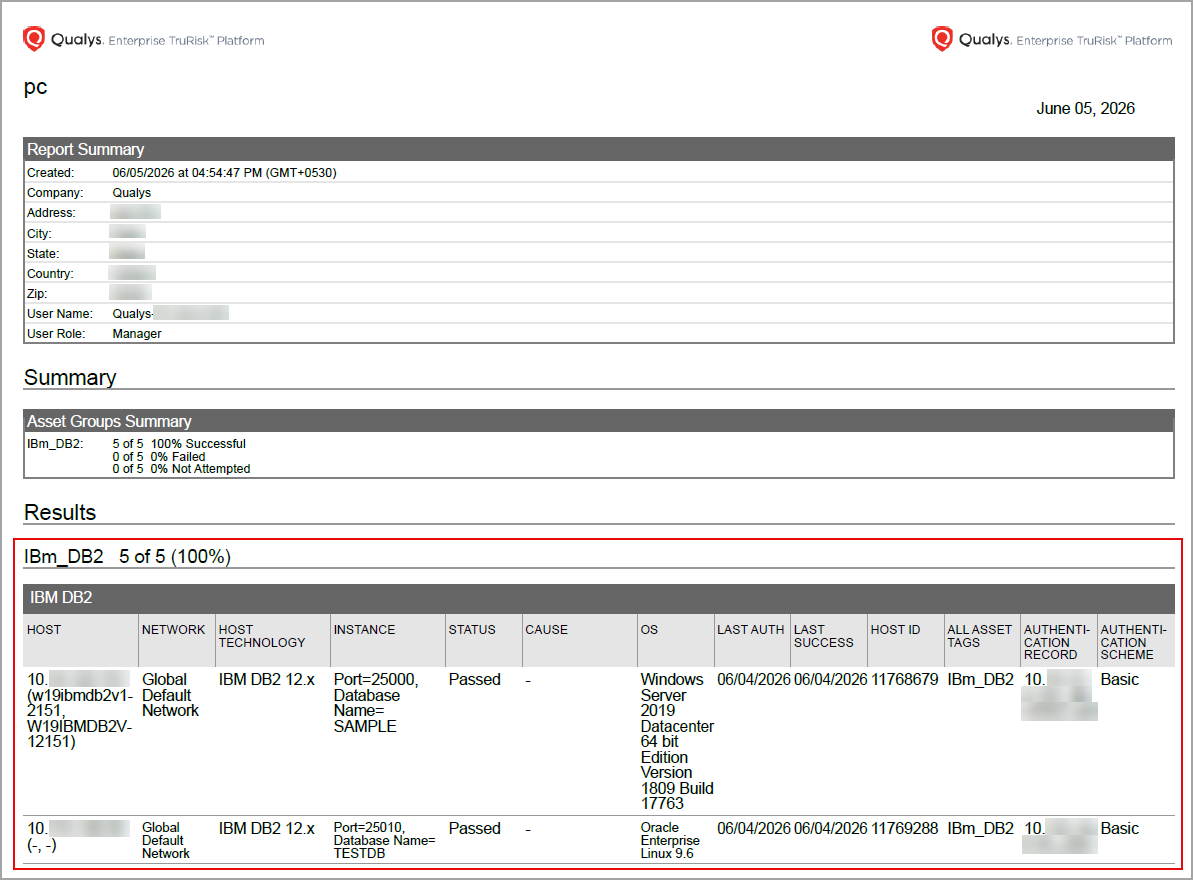Screen dimensions: 1193x880
Task: Select the report title 'pc'
Action: pyautogui.click(x=35, y=87)
